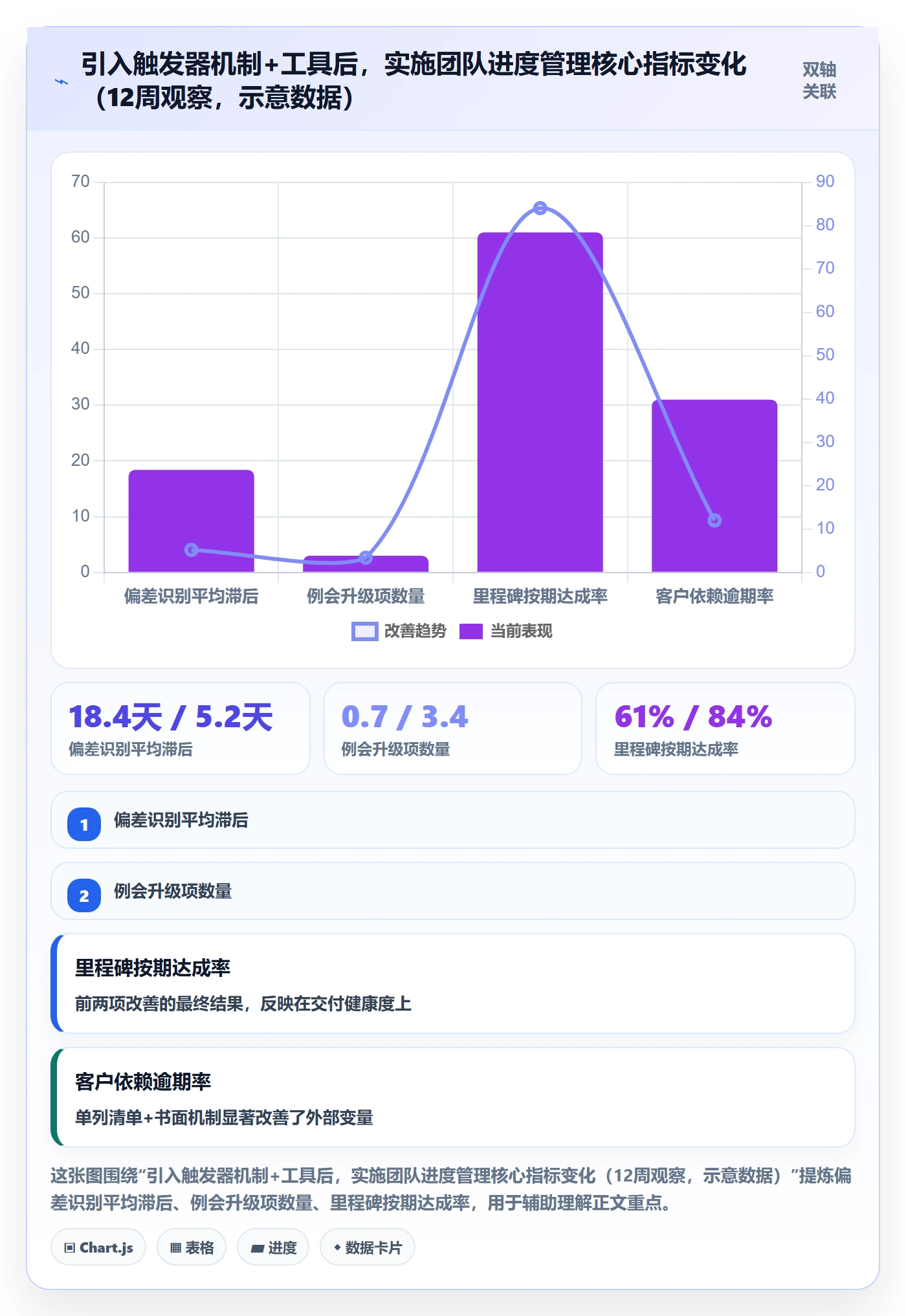The image size is (906, 1316).
Task: Click the 客户依赖逾期率 card heading
Action: (x=143, y=1082)
